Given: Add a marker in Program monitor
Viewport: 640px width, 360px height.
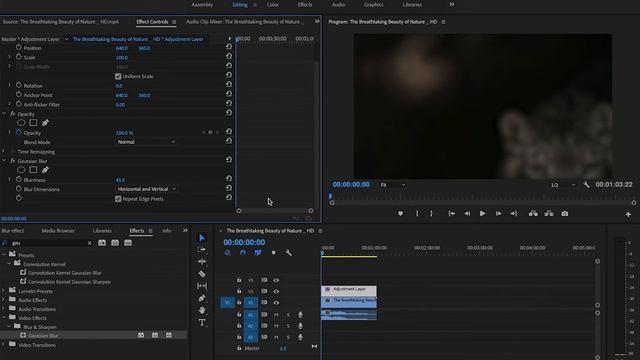Looking at the screenshot, I should [400, 213].
